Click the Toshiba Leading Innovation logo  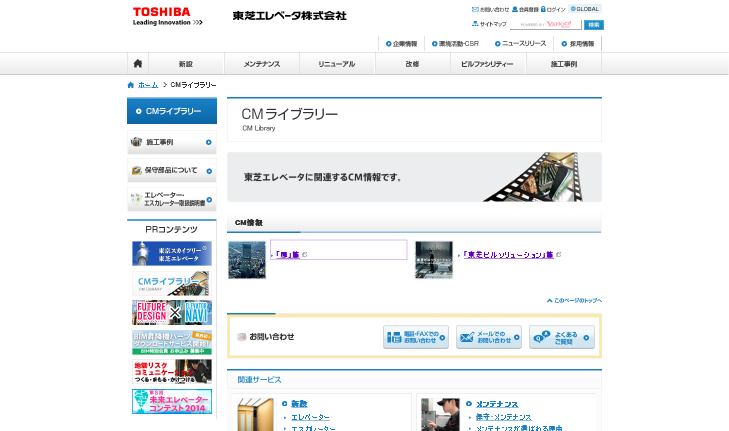point(167,16)
